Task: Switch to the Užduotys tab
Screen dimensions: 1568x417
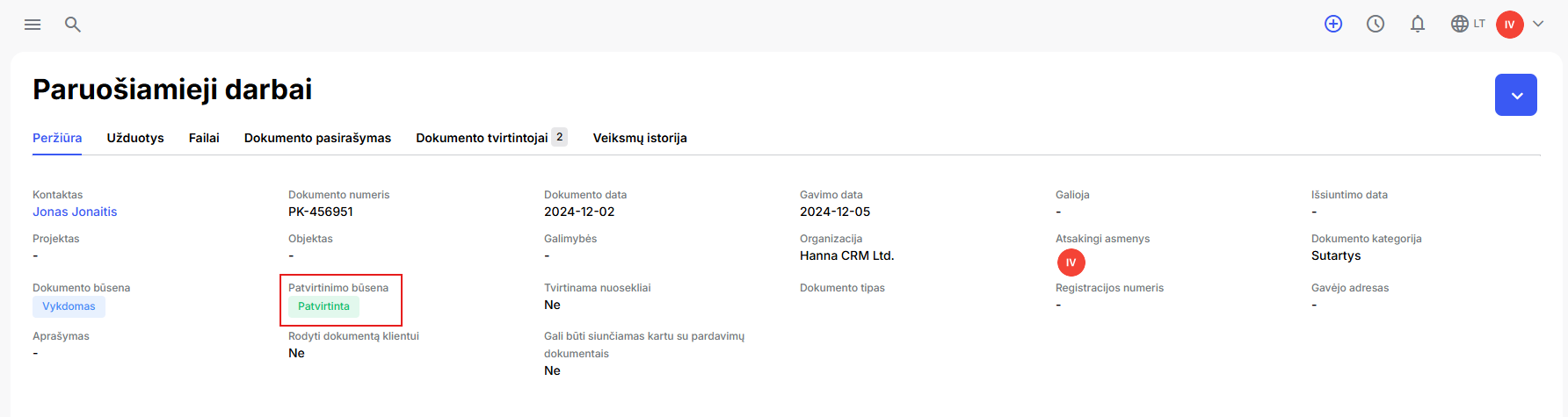Action: pyautogui.click(x=135, y=138)
